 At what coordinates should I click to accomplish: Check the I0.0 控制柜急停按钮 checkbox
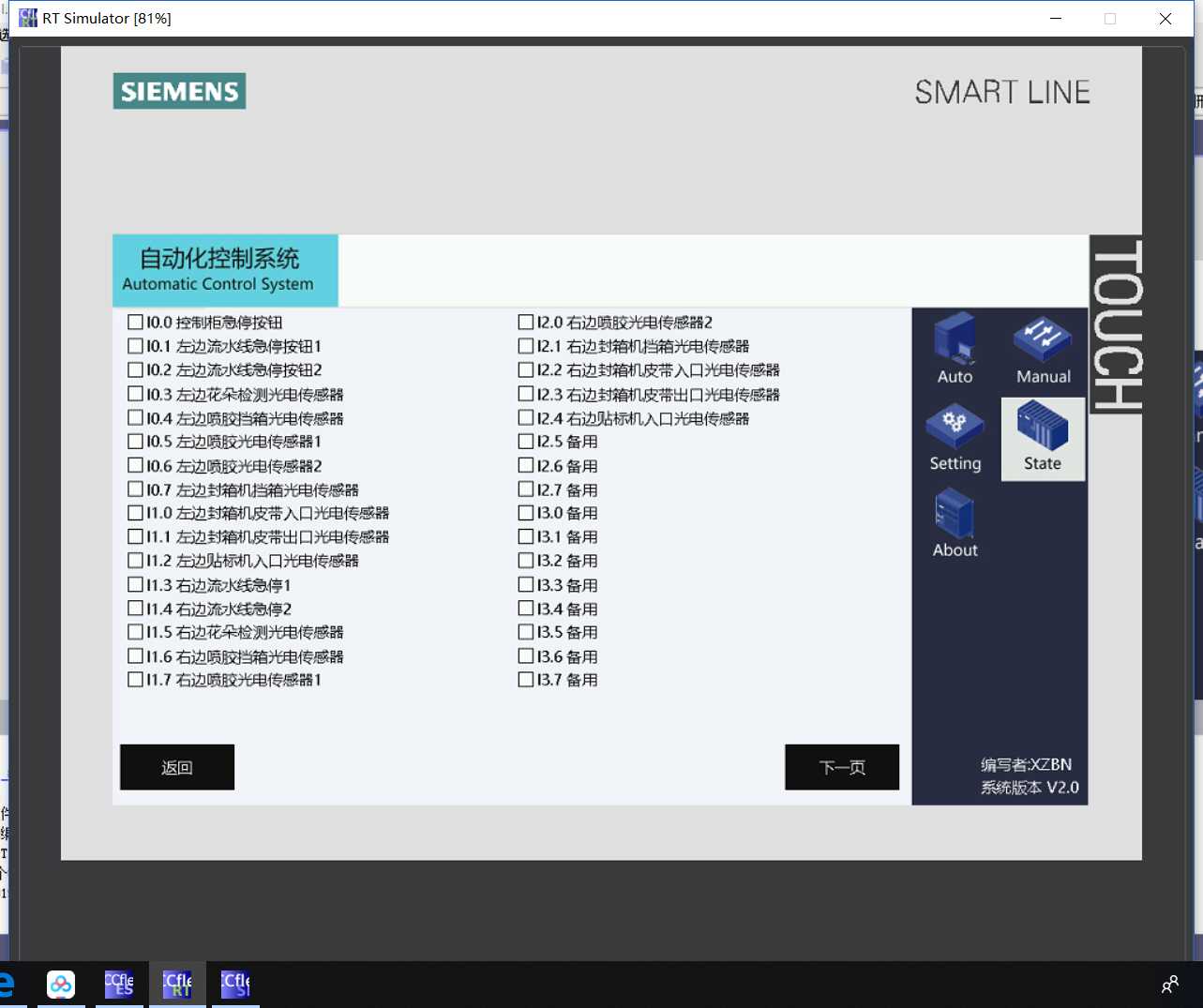(135, 321)
